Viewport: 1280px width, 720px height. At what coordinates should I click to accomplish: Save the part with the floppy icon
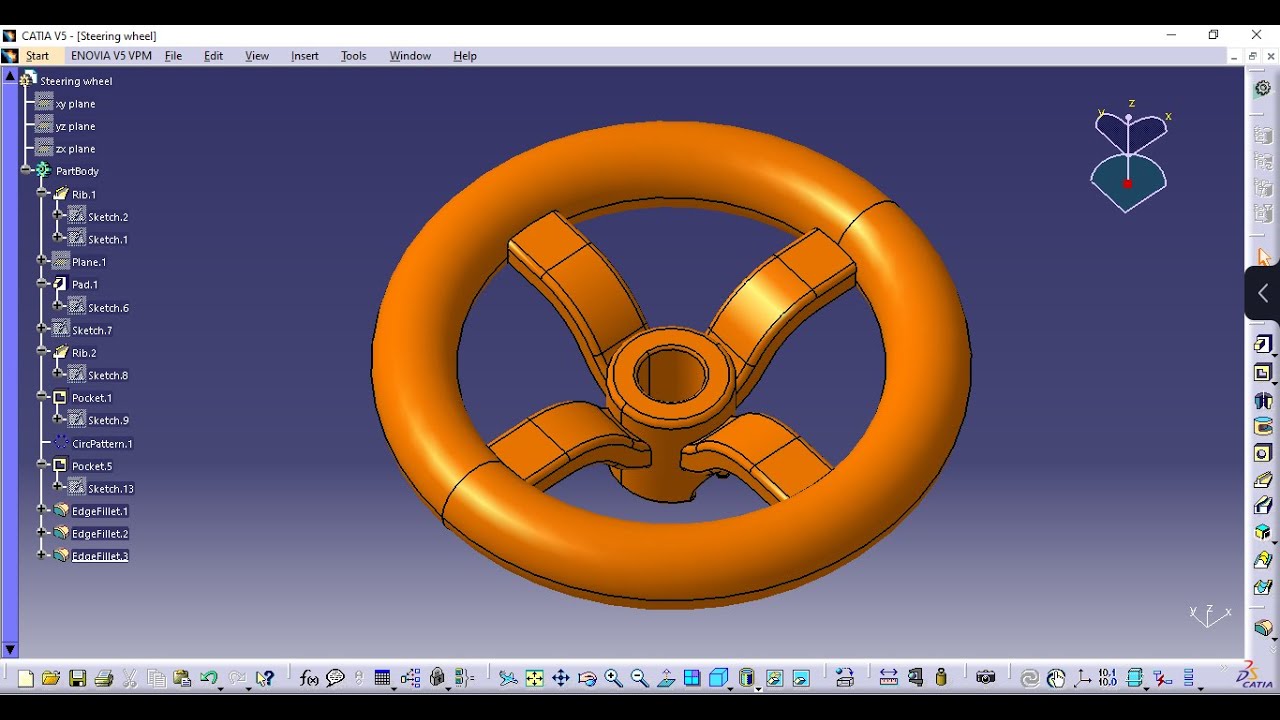pyautogui.click(x=78, y=679)
